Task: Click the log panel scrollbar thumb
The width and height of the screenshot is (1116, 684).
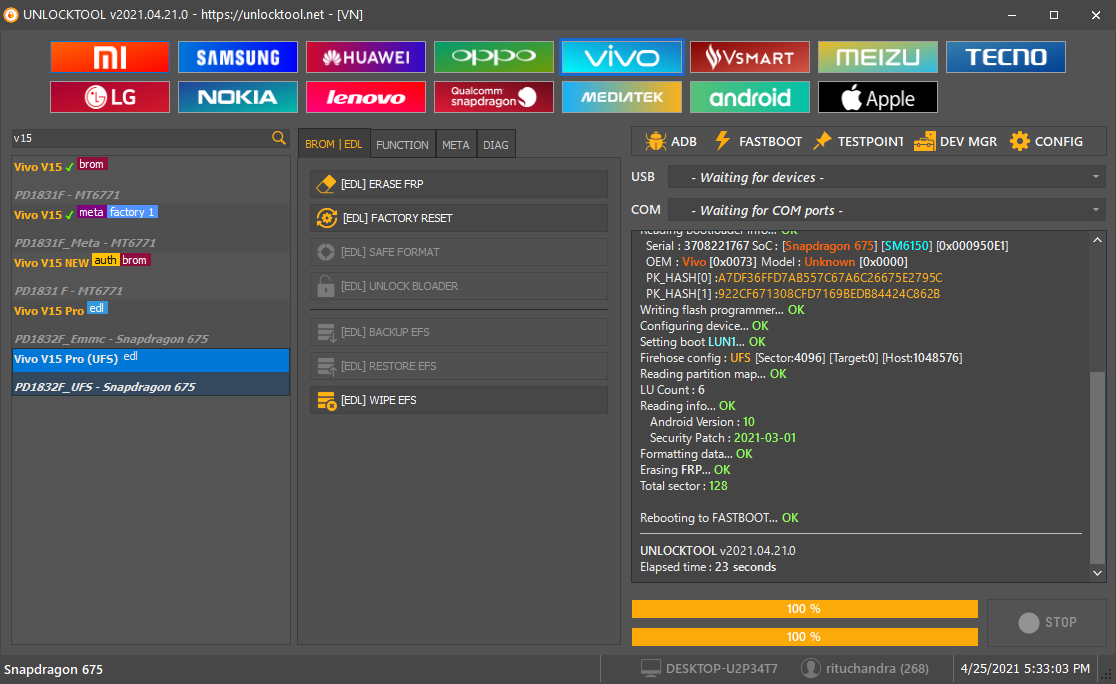Action: click(x=1097, y=467)
